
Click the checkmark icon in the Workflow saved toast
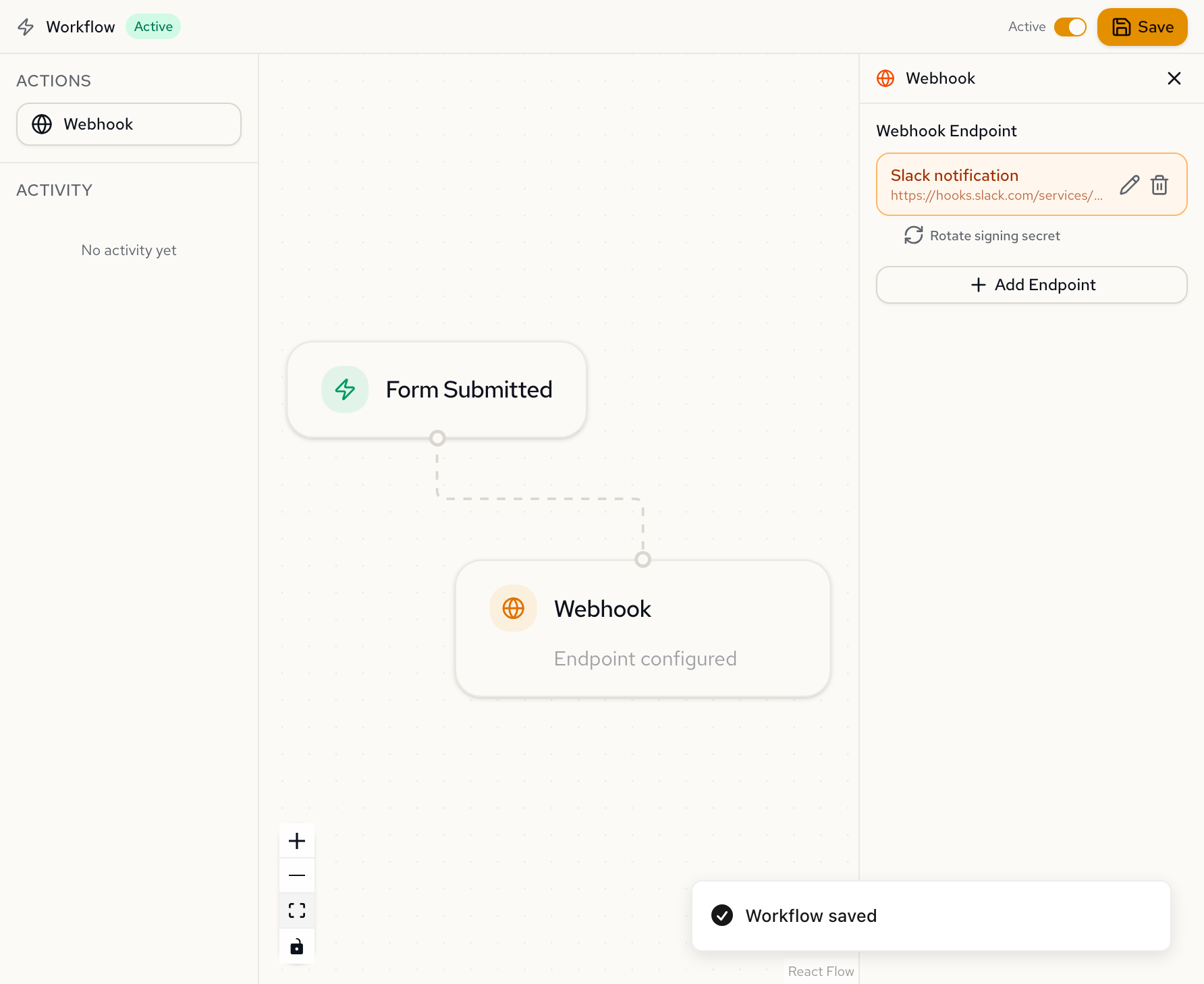(722, 916)
